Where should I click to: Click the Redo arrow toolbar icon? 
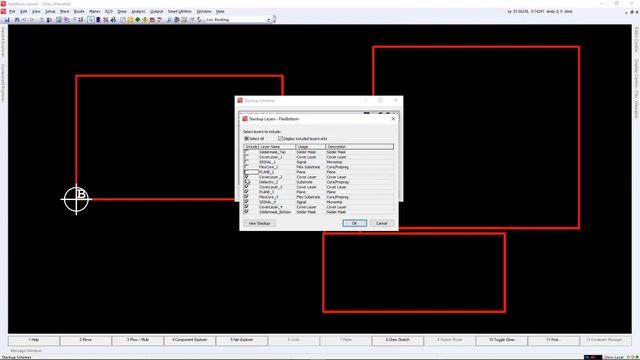tap(32, 20)
